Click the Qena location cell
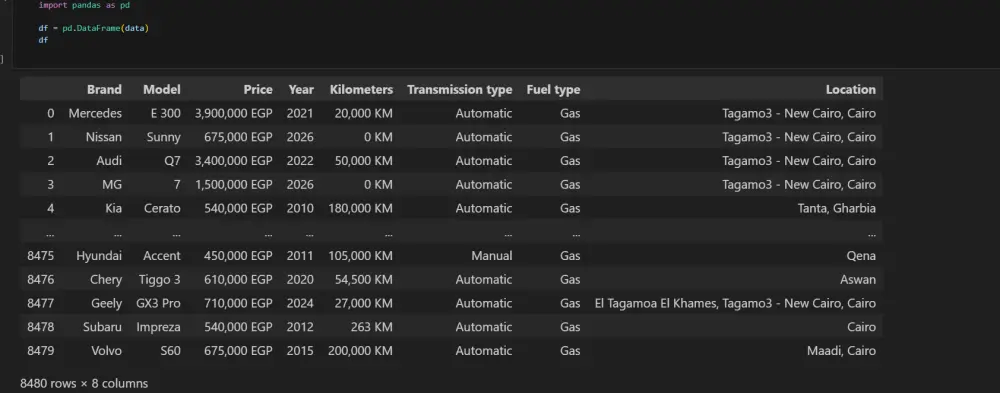Image resolution: width=1000 pixels, height=393 pixels. (x=861, y=256)
